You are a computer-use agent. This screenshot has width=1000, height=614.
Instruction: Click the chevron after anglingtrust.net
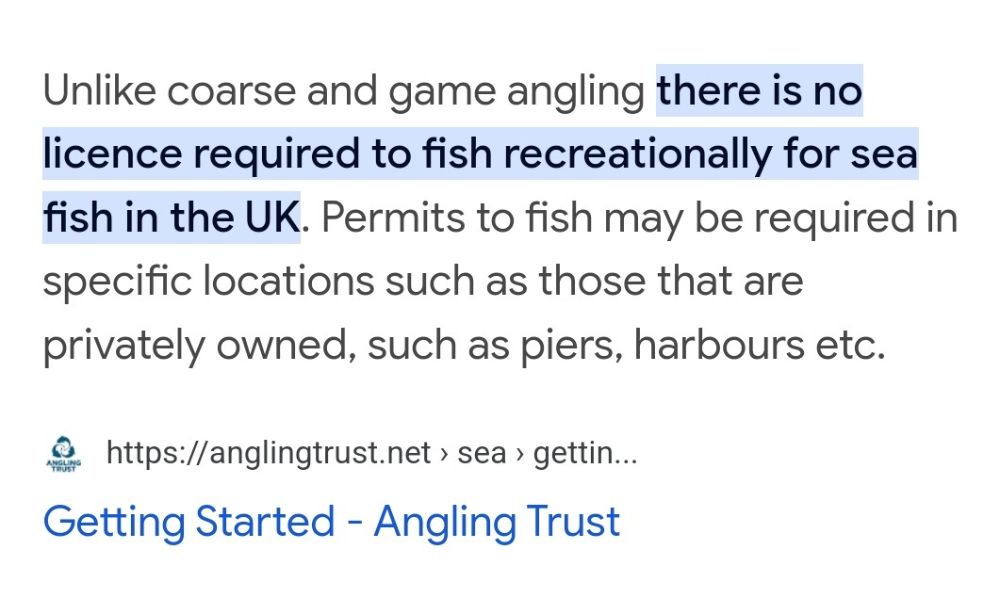click(x=444, y=454)
